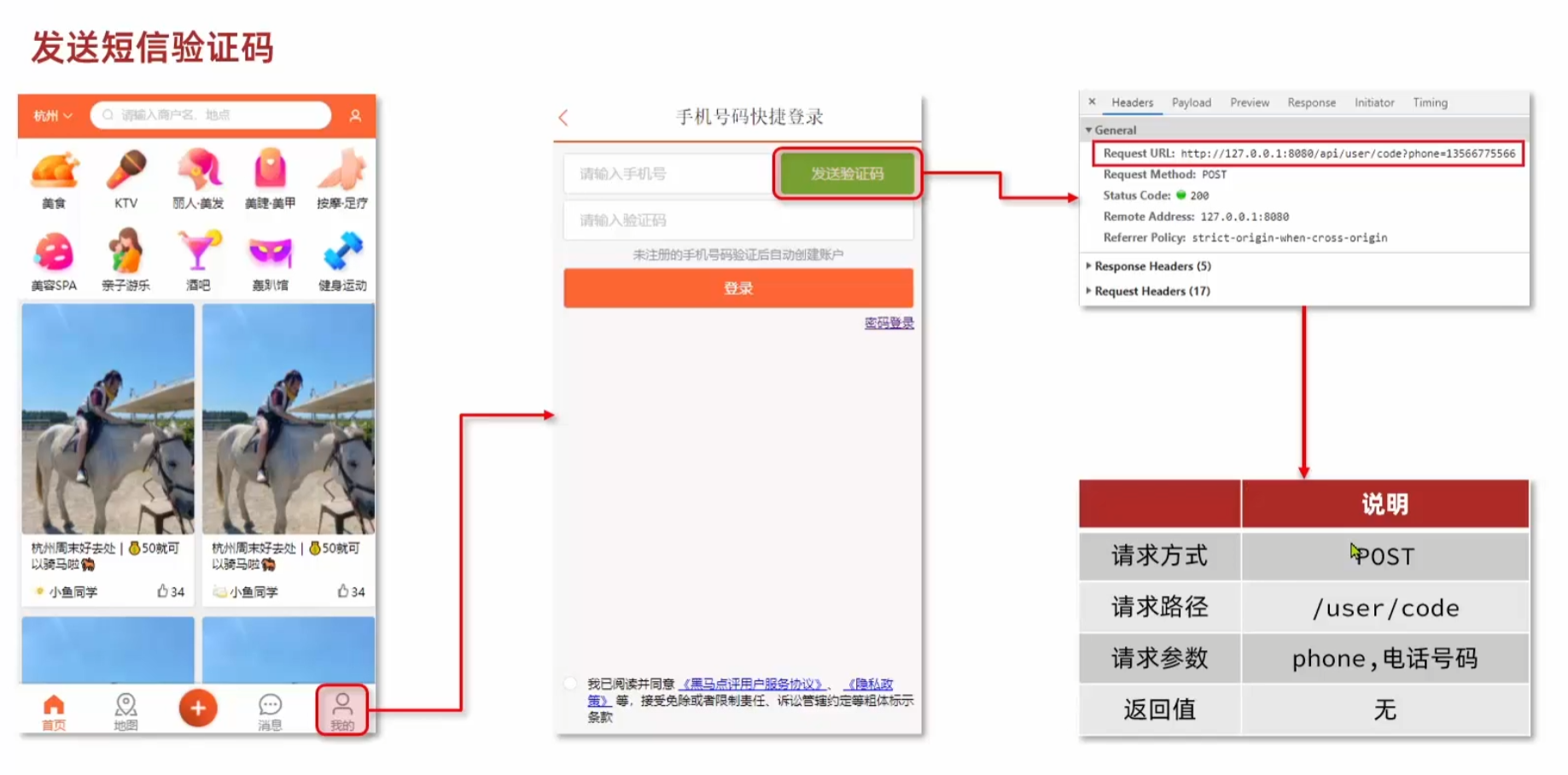Viewport: 1568px width, 775px height.
Task: Open the 黑马点评用户服务协议 link
Action: [753, 684]
